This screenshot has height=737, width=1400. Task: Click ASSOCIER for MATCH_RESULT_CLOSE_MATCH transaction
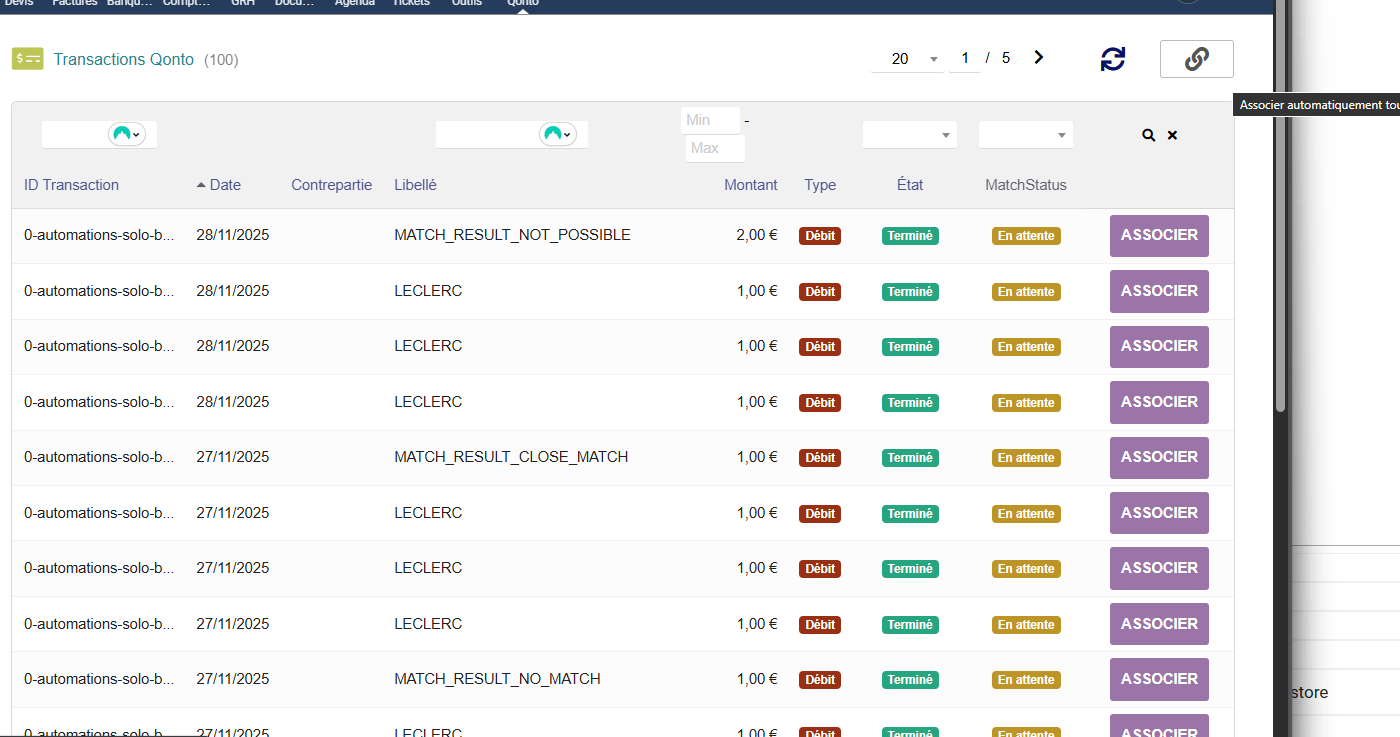tap(1158, 458)
